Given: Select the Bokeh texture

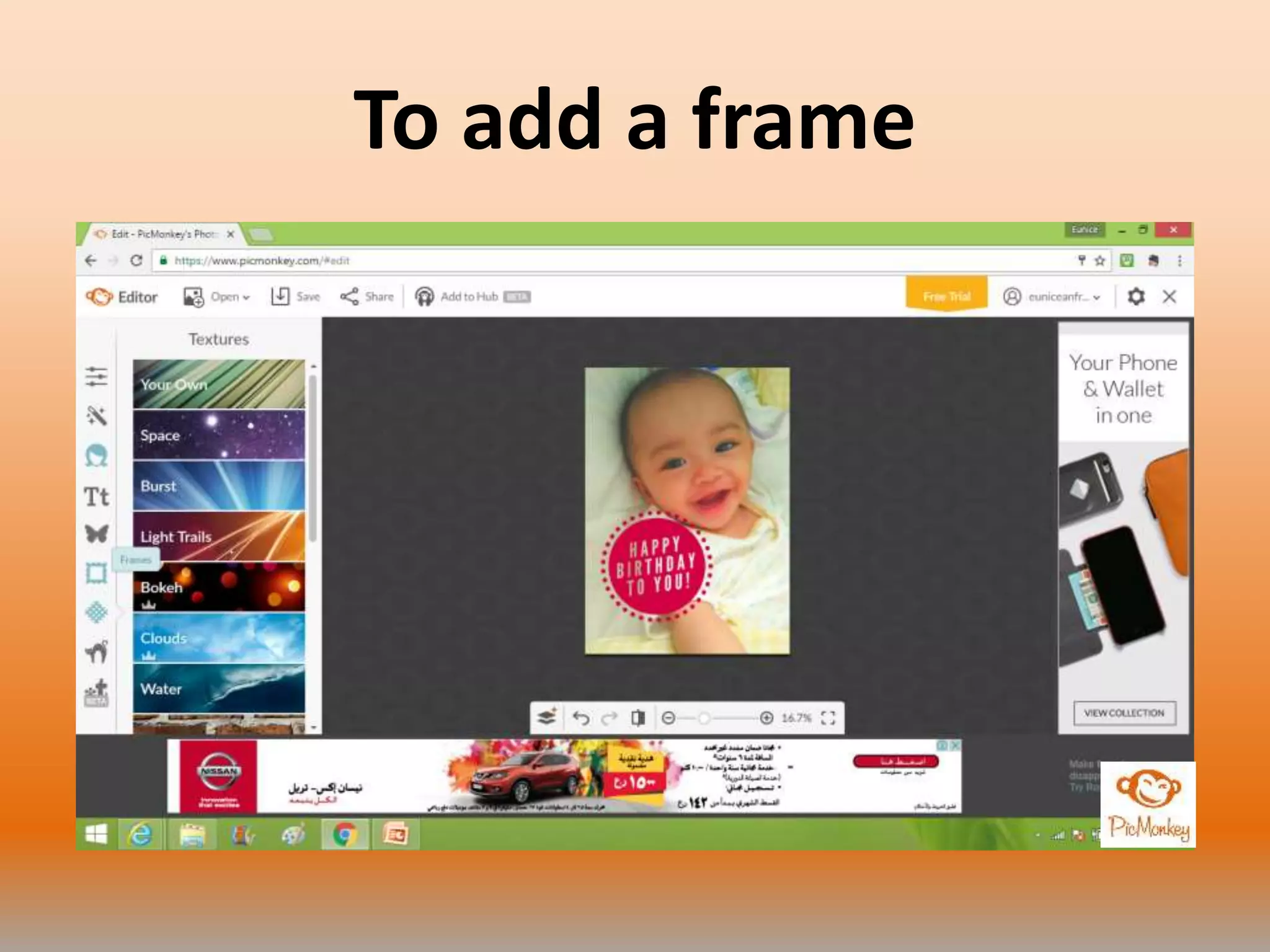Looking at the screenshot, I should [219, 587].
